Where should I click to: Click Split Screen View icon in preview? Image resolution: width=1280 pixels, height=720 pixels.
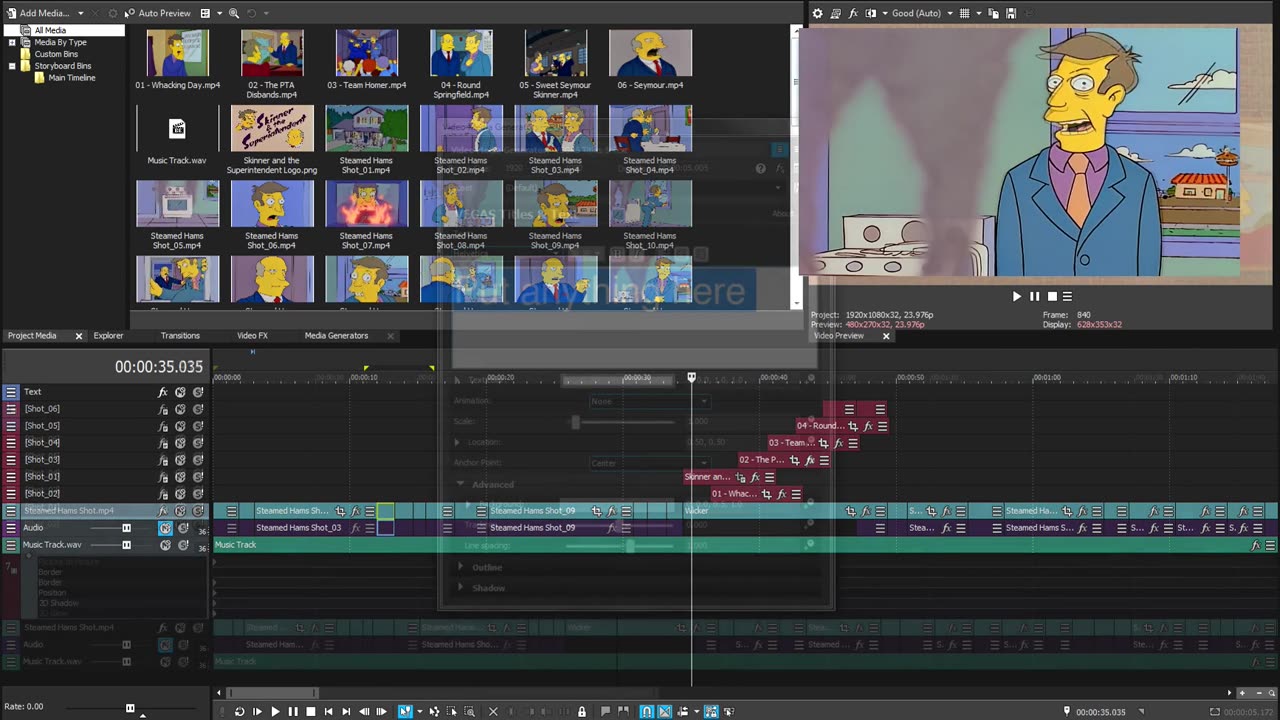tap(871, 13)
